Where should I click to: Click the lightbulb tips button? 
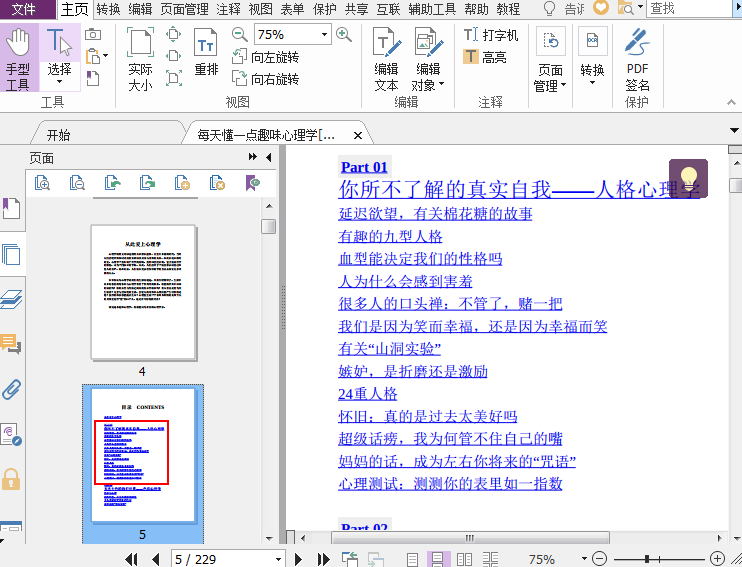tap(689, 178)
